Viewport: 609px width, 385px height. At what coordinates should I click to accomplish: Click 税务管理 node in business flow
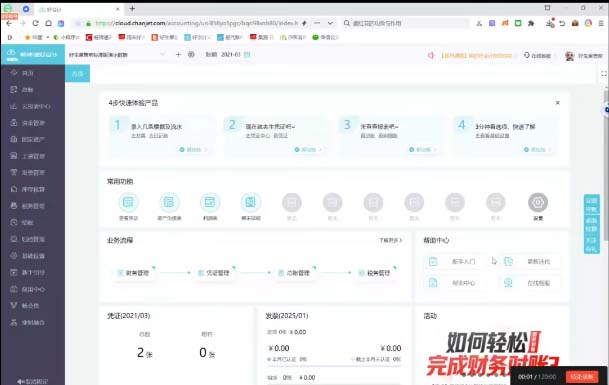point(375,273)
